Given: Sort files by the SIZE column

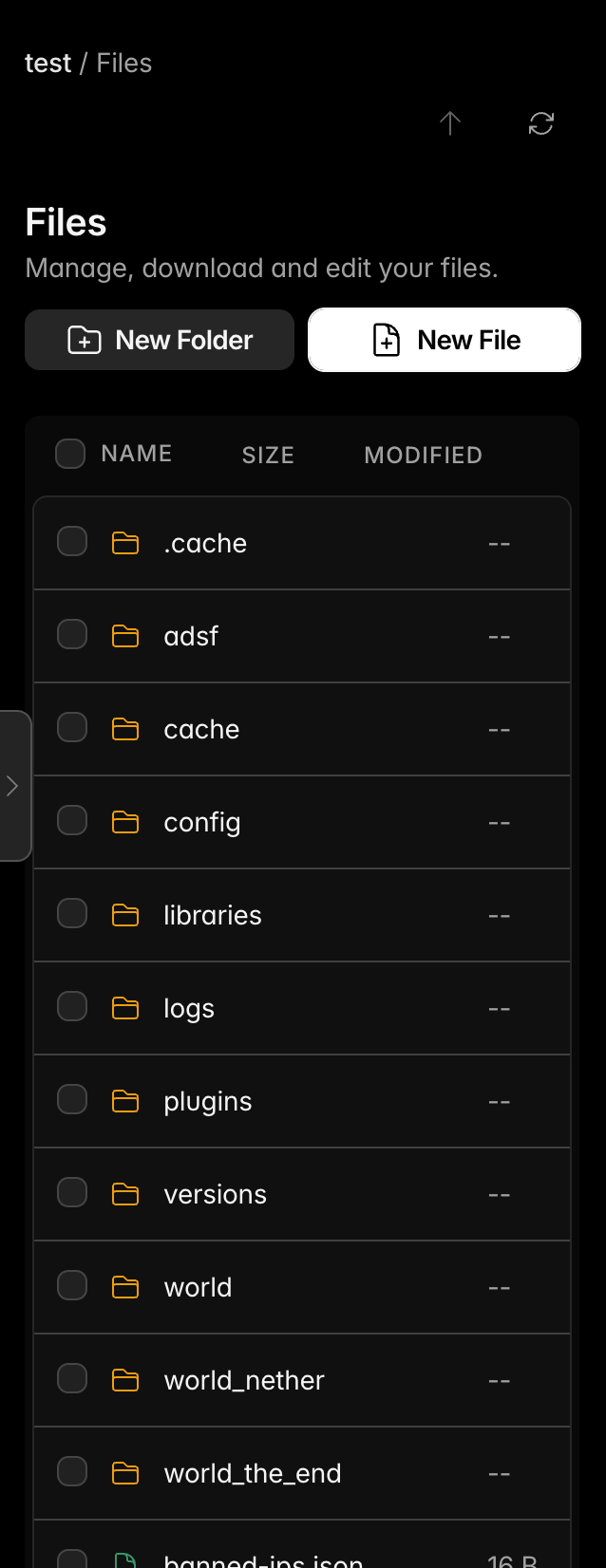Looking at the screenshot, I should (268, 456).
